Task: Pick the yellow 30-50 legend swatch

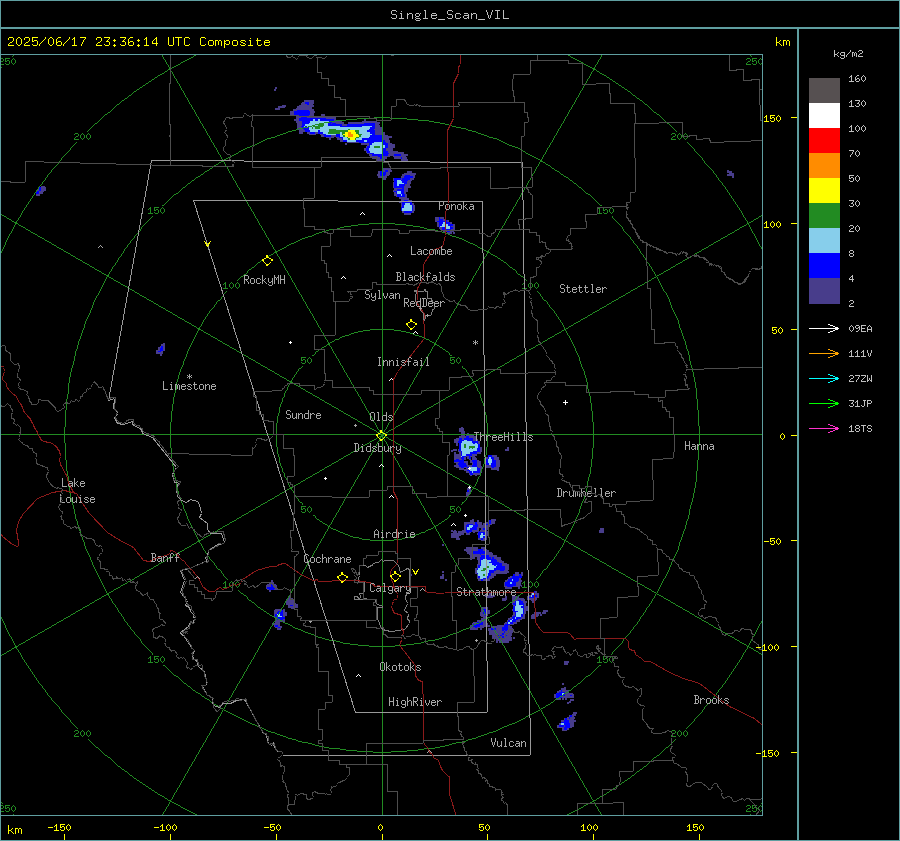Action: pyautogui.click(x=824, y=191)
